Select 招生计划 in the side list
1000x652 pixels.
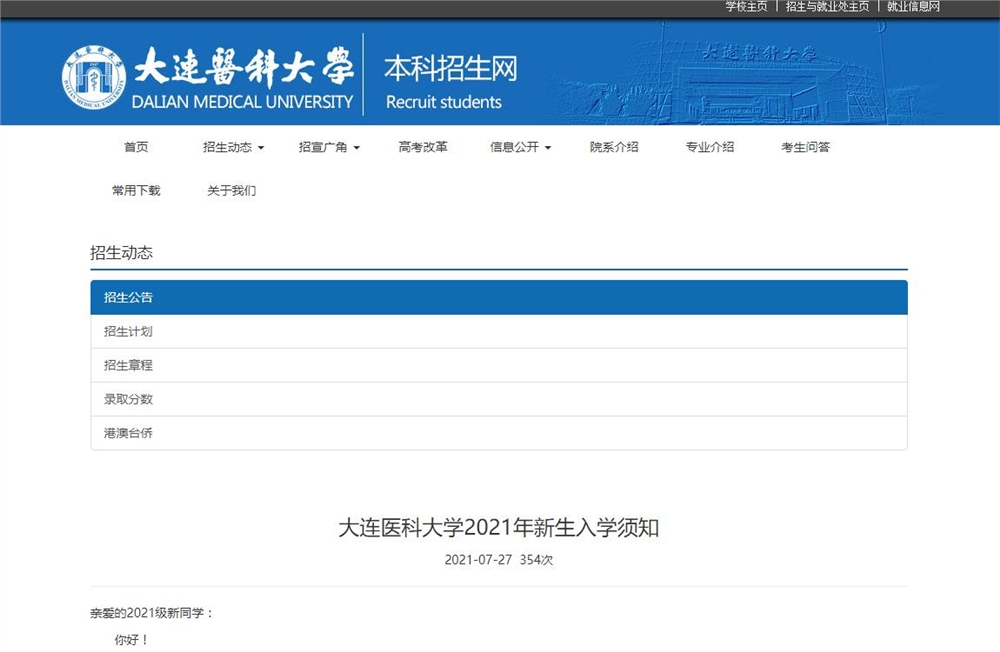[x=499, y=331]
